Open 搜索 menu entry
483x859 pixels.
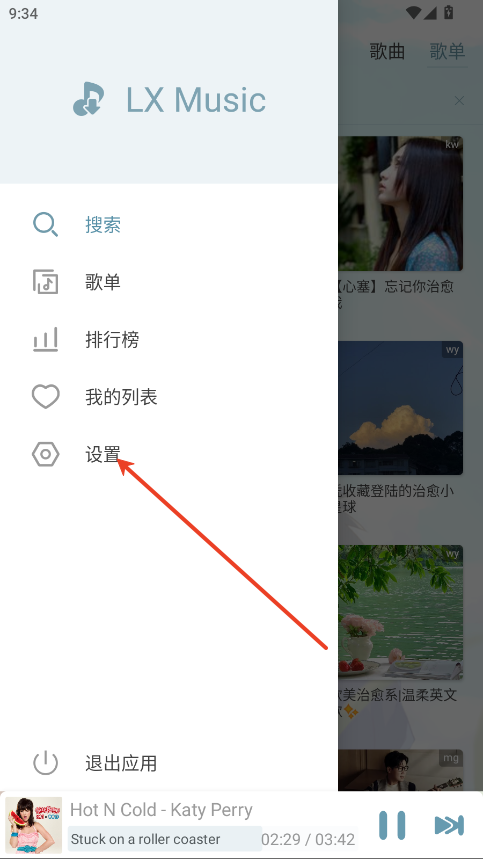tap(103, 225)
